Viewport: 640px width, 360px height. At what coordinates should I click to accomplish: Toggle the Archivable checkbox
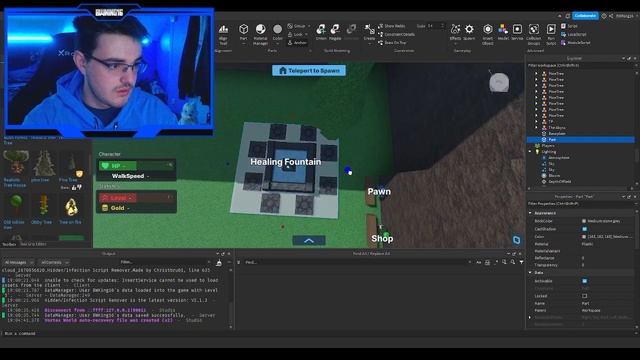584,281
